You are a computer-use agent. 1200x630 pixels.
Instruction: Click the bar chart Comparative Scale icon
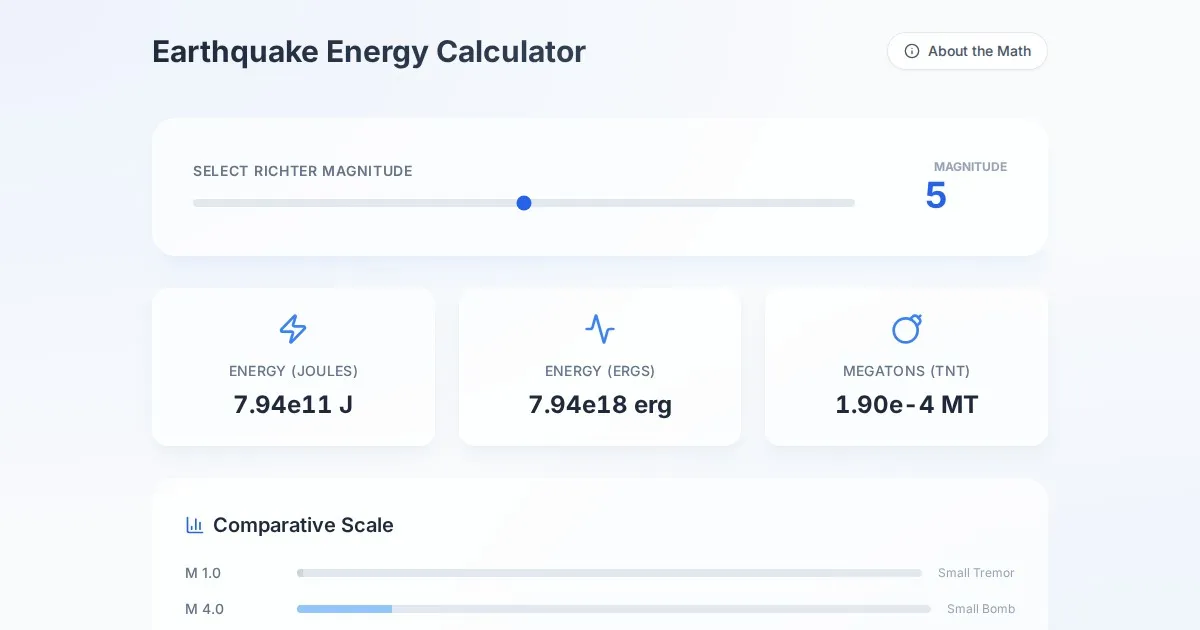pyautogui.click(x=195, y=525)
